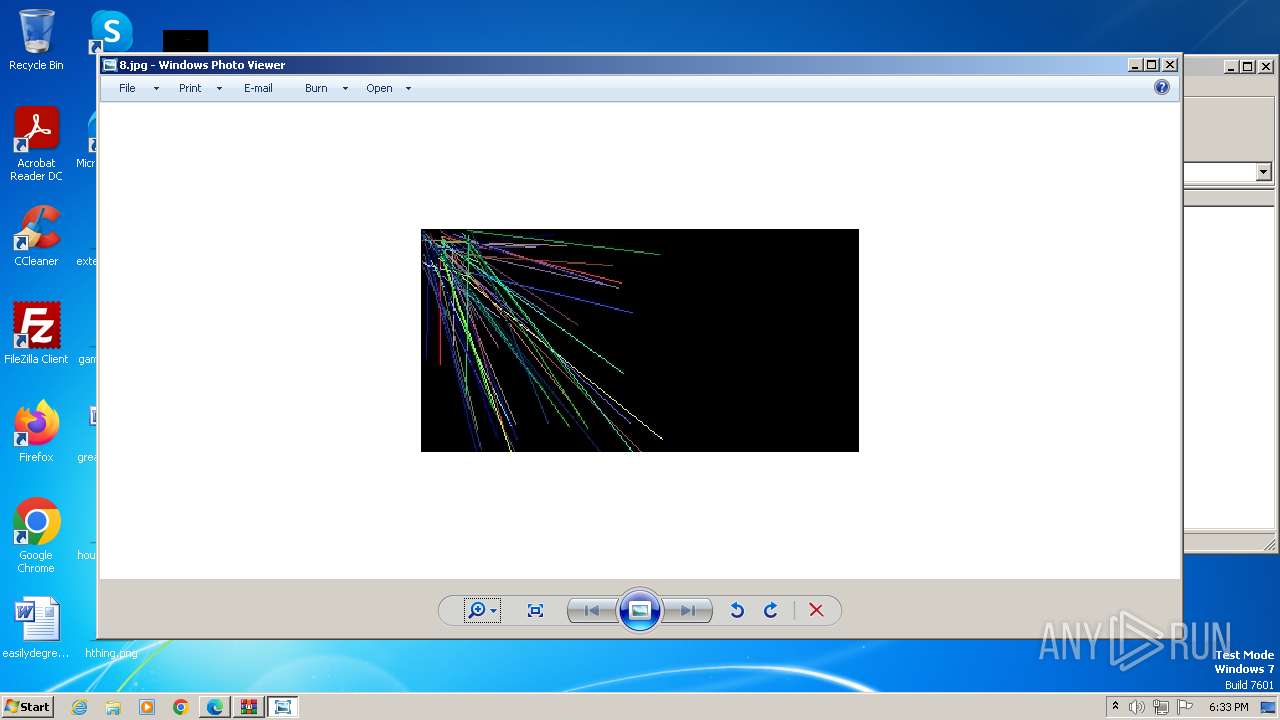This screenshot has width=1280, height=720.
Task: Open the Action Center flag icon
Action: click(x=1185, y=707)
